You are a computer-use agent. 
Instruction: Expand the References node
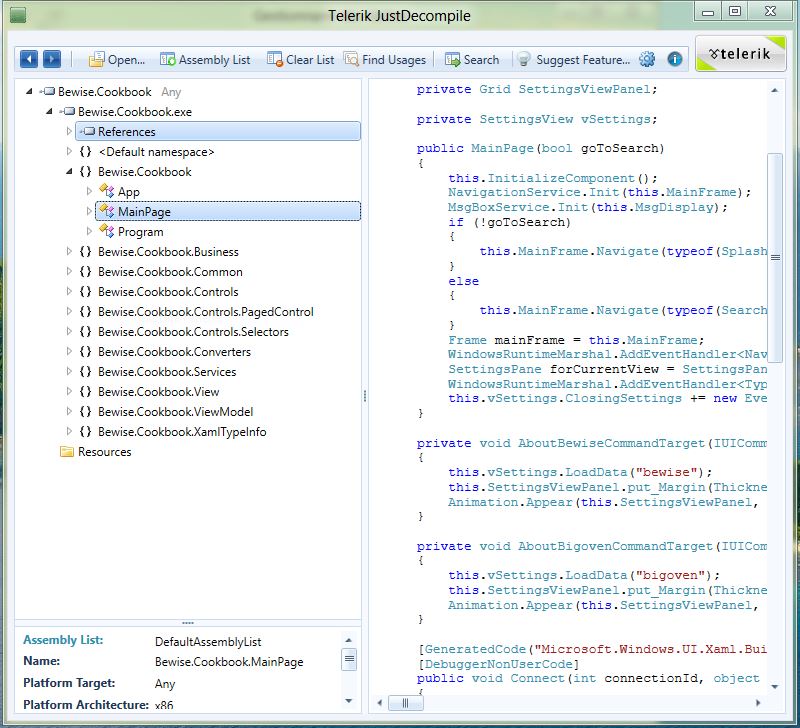click(x=69, y=131)
